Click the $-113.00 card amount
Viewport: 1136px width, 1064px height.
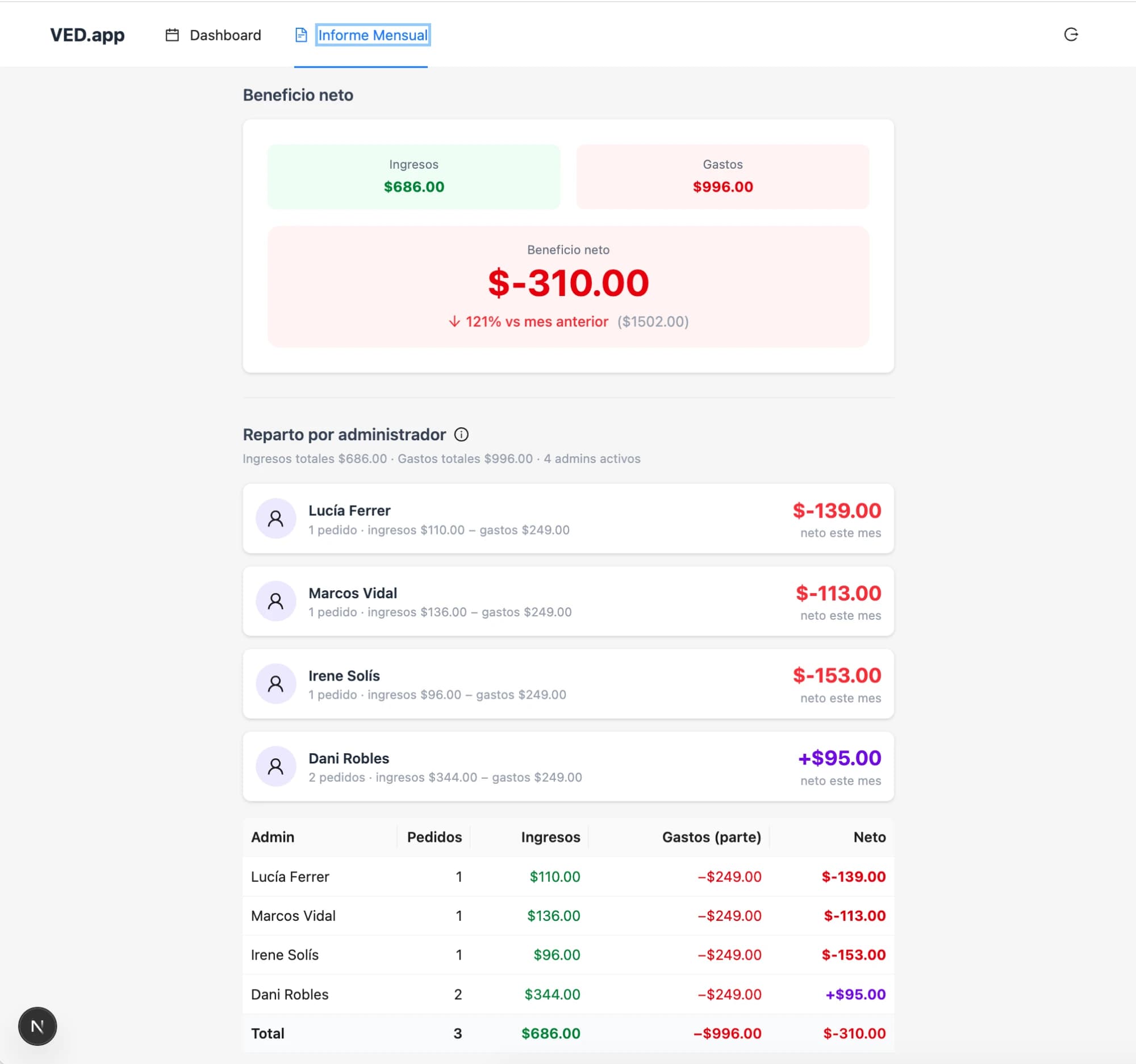(838, 593)
